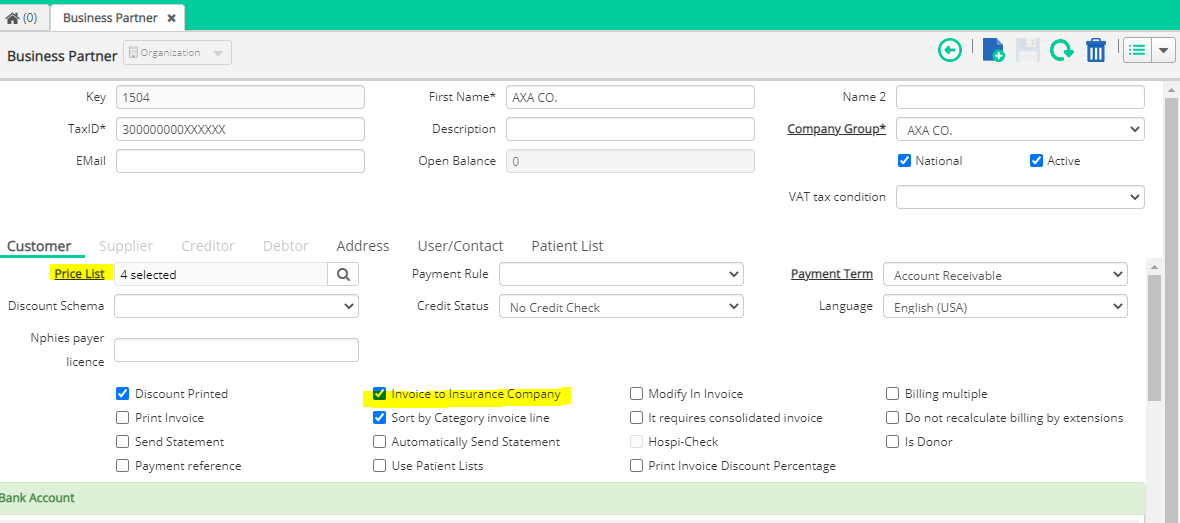Click the Price List link label

(x=80, y=273)
